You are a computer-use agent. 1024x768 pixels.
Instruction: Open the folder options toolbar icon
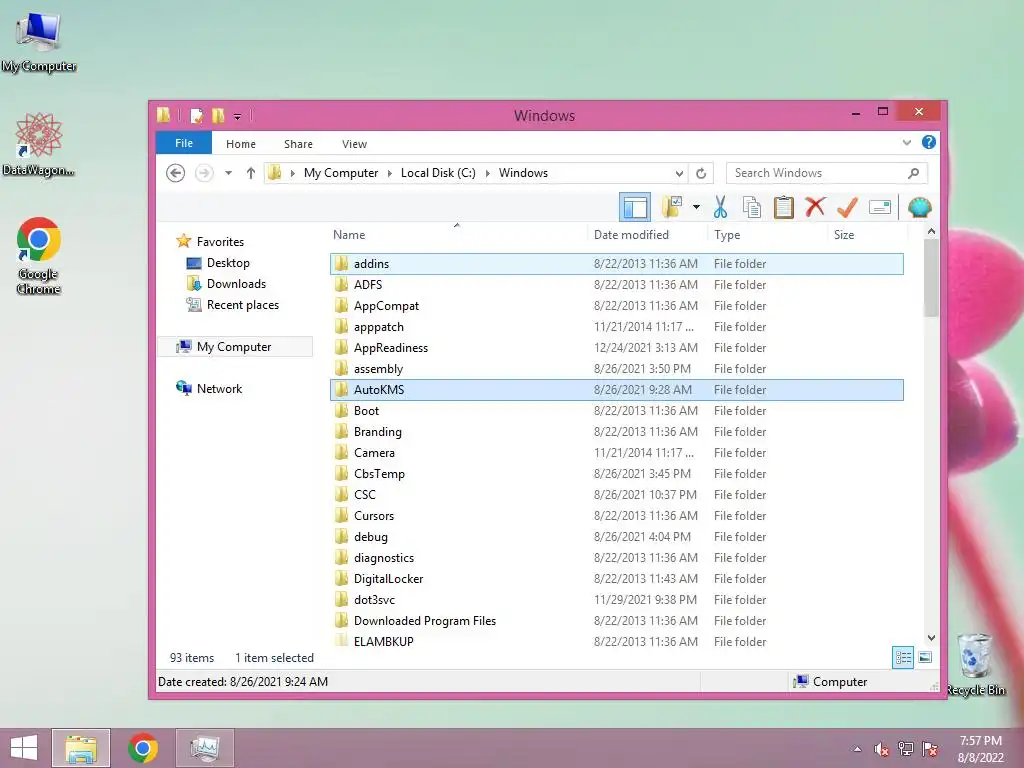point(672,208)
